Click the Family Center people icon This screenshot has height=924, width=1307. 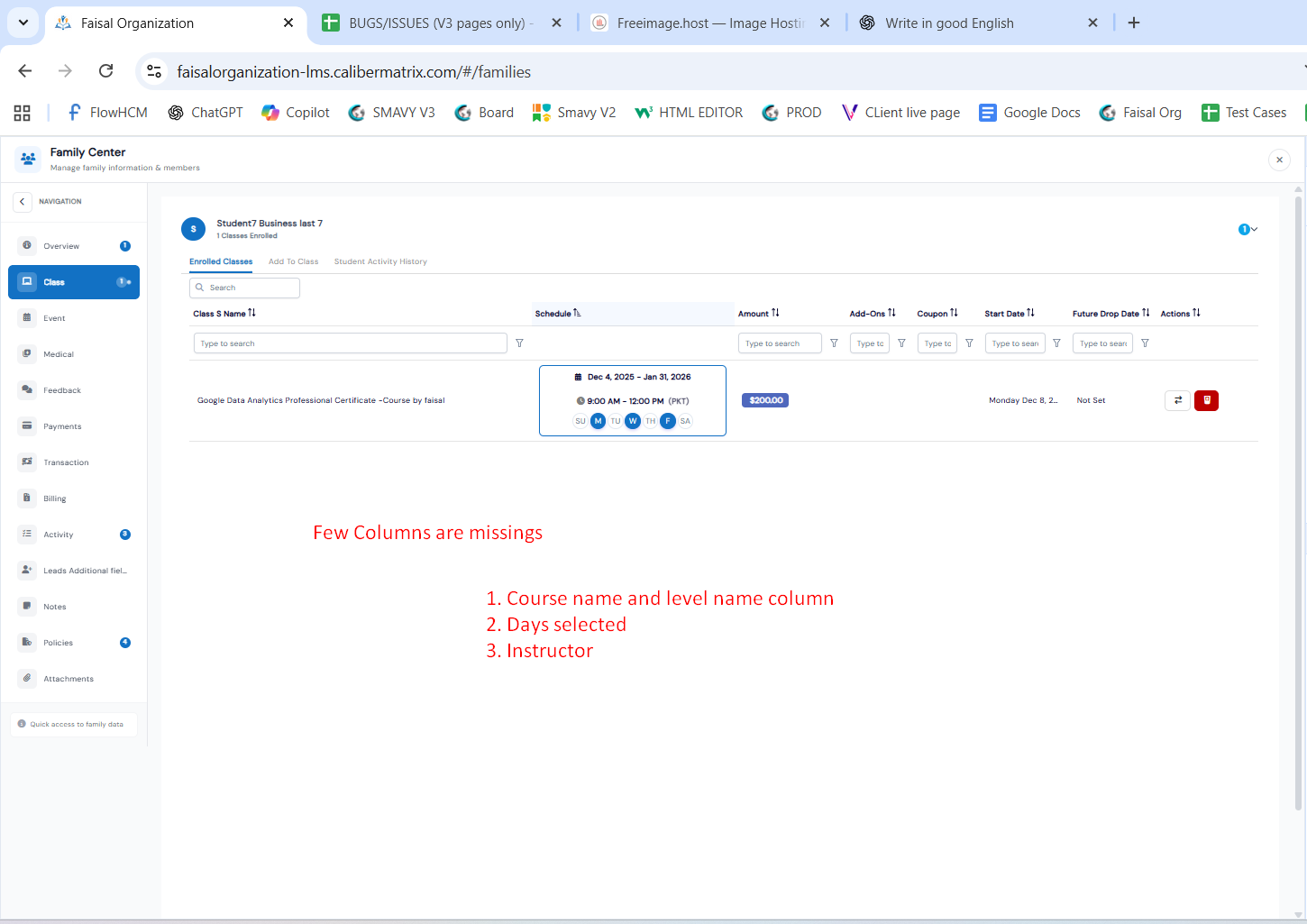tap(28, 160)
